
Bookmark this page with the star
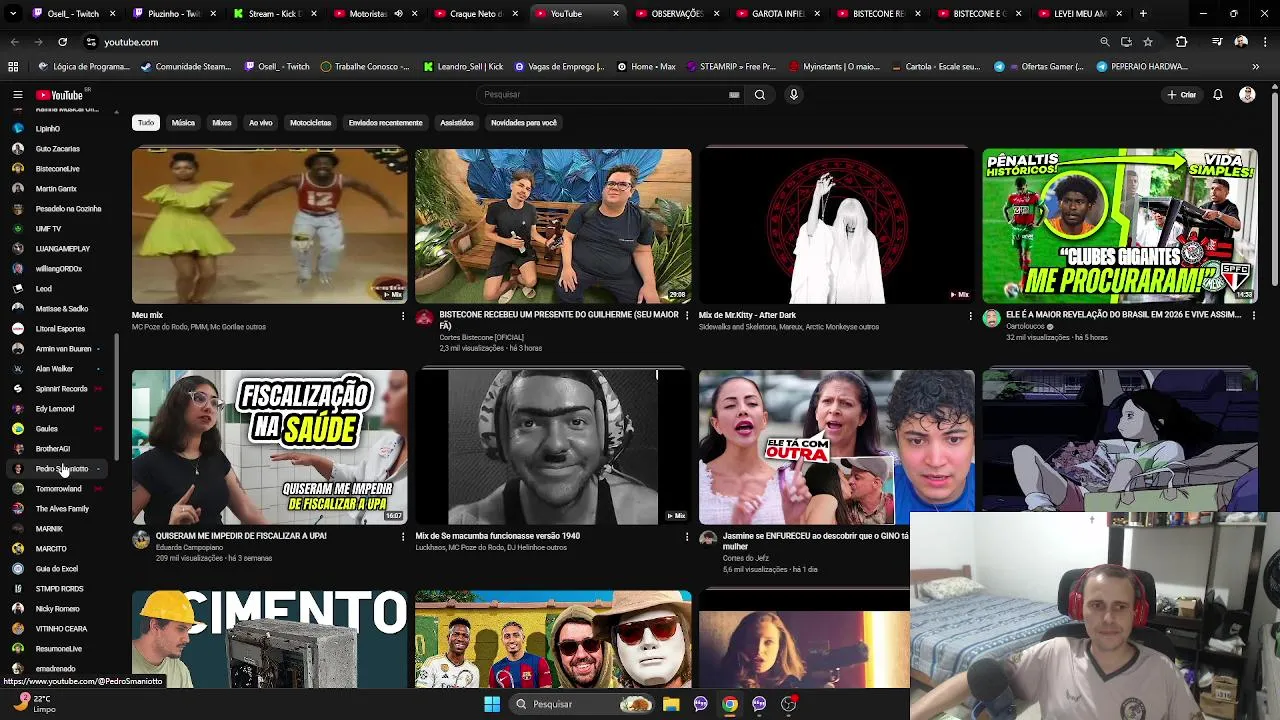click(1148, 42)
